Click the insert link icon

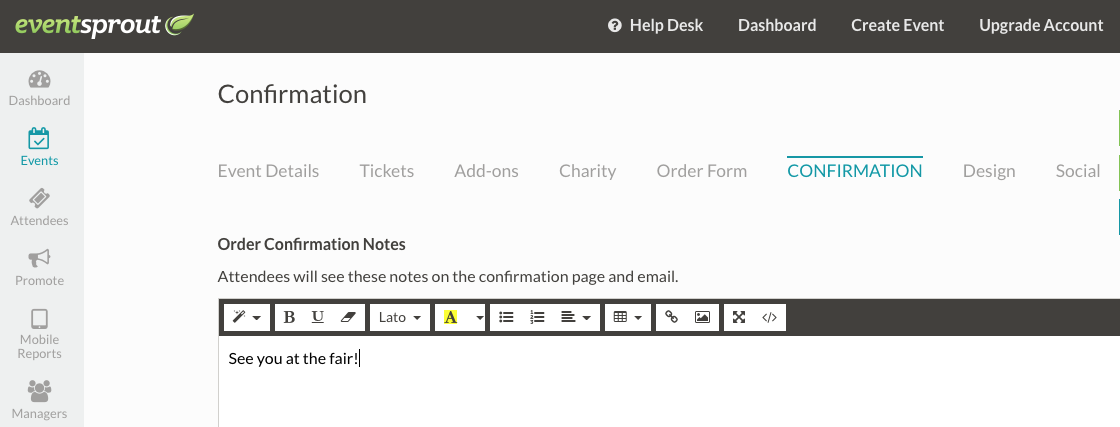(672, 317)
